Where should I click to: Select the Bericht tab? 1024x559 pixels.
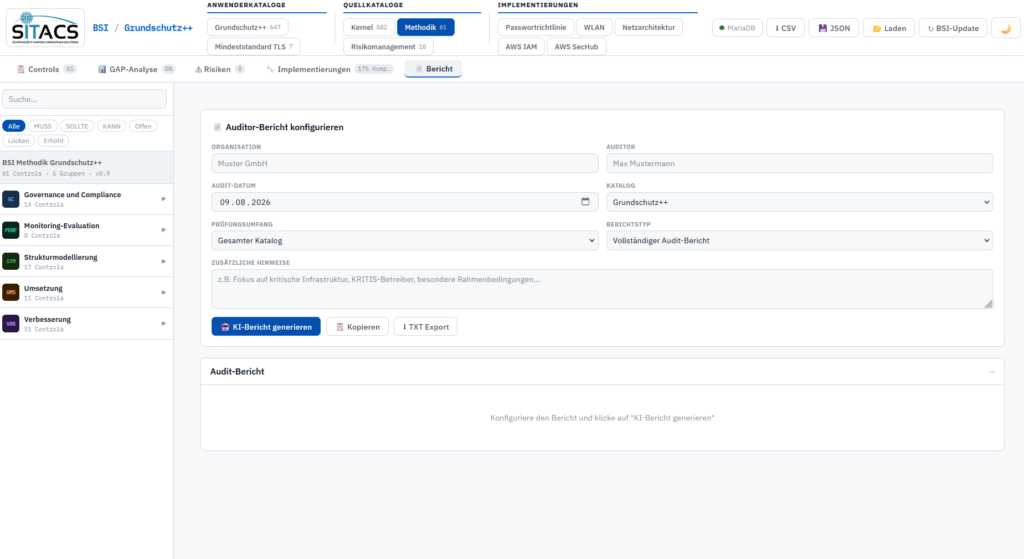click(433, 69)
